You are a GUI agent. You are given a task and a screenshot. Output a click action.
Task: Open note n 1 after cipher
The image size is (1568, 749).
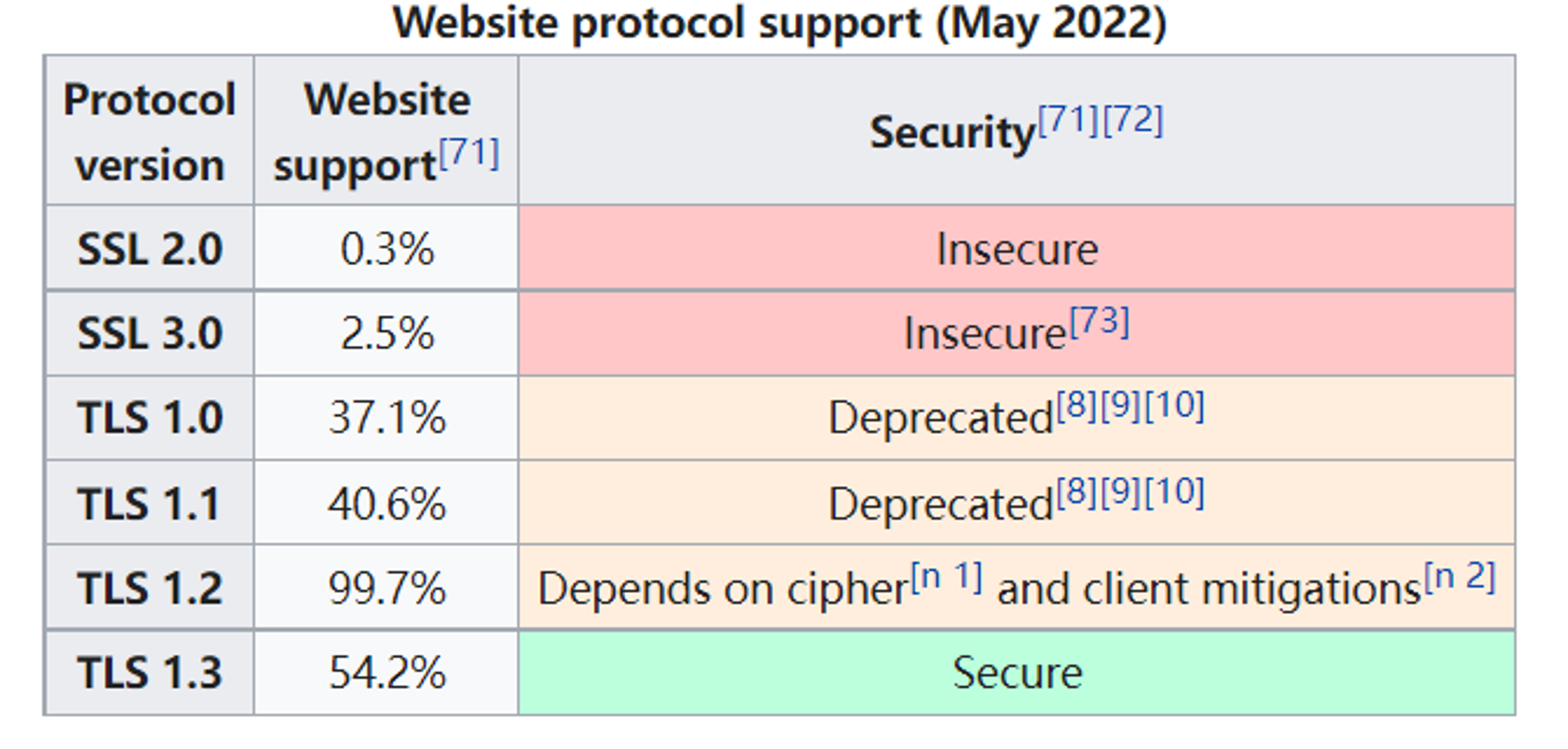click(946, 576)
